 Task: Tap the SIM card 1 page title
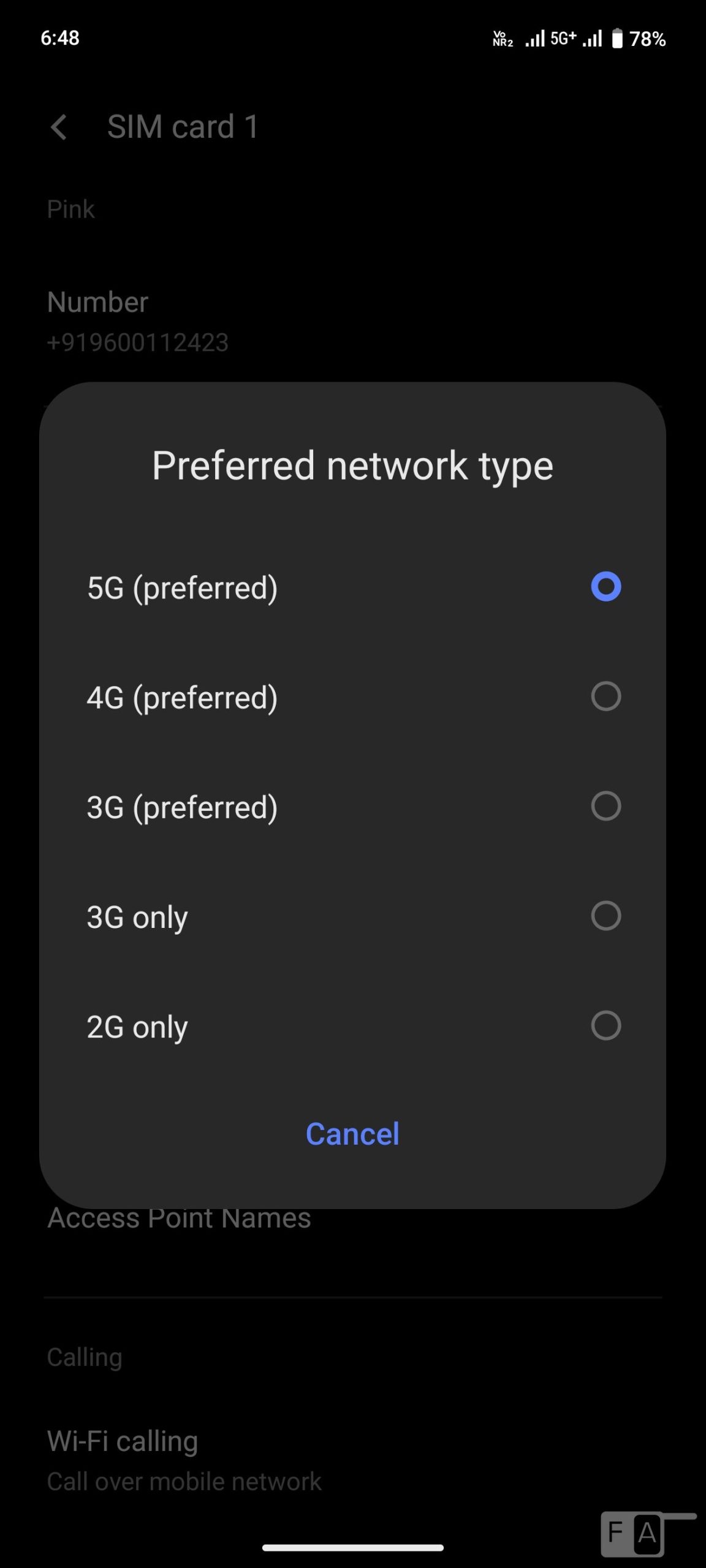click(x=183, y=127)
